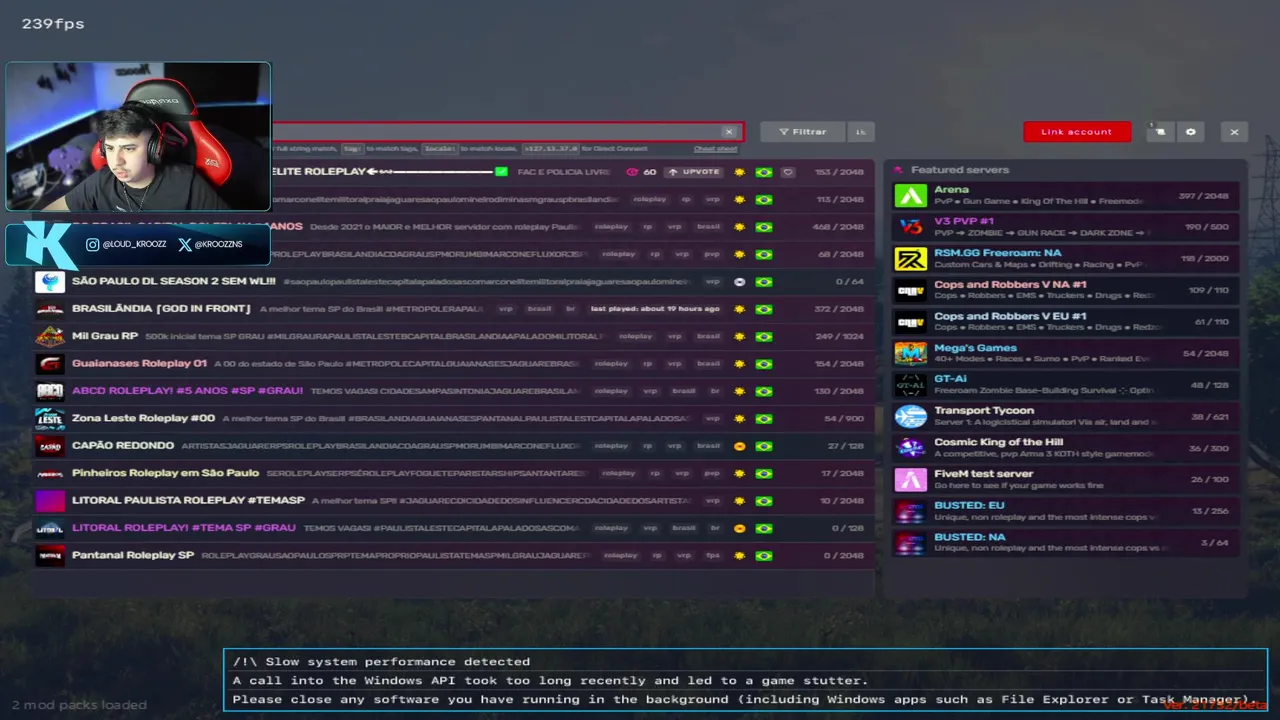The height and width of the screenshot is (720, 1280).
Task: Click the Arena player count 397 / 2048
Action: (1203, 196)
